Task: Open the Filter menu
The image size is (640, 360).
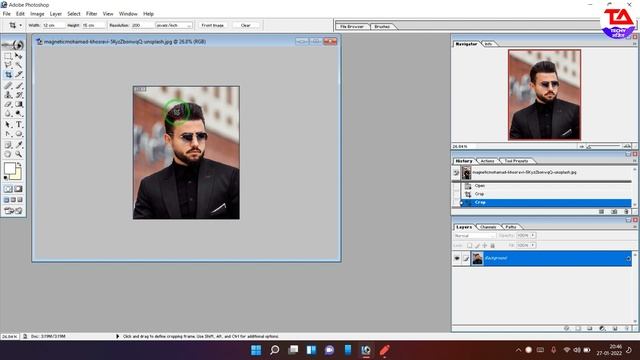Action: tap(91, 14)
